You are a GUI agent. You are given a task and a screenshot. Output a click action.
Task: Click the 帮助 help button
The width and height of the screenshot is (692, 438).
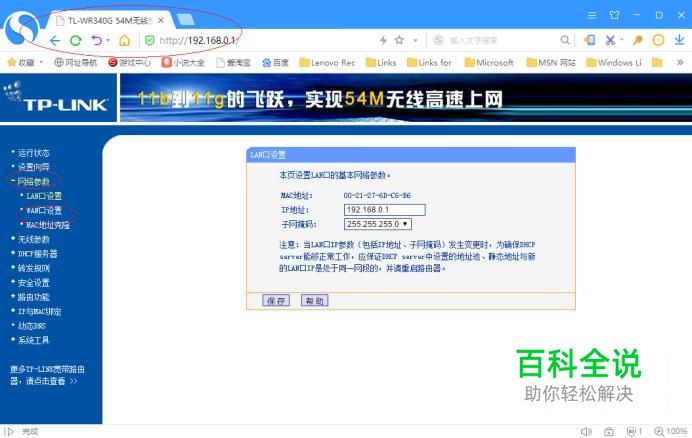[315, 301]
